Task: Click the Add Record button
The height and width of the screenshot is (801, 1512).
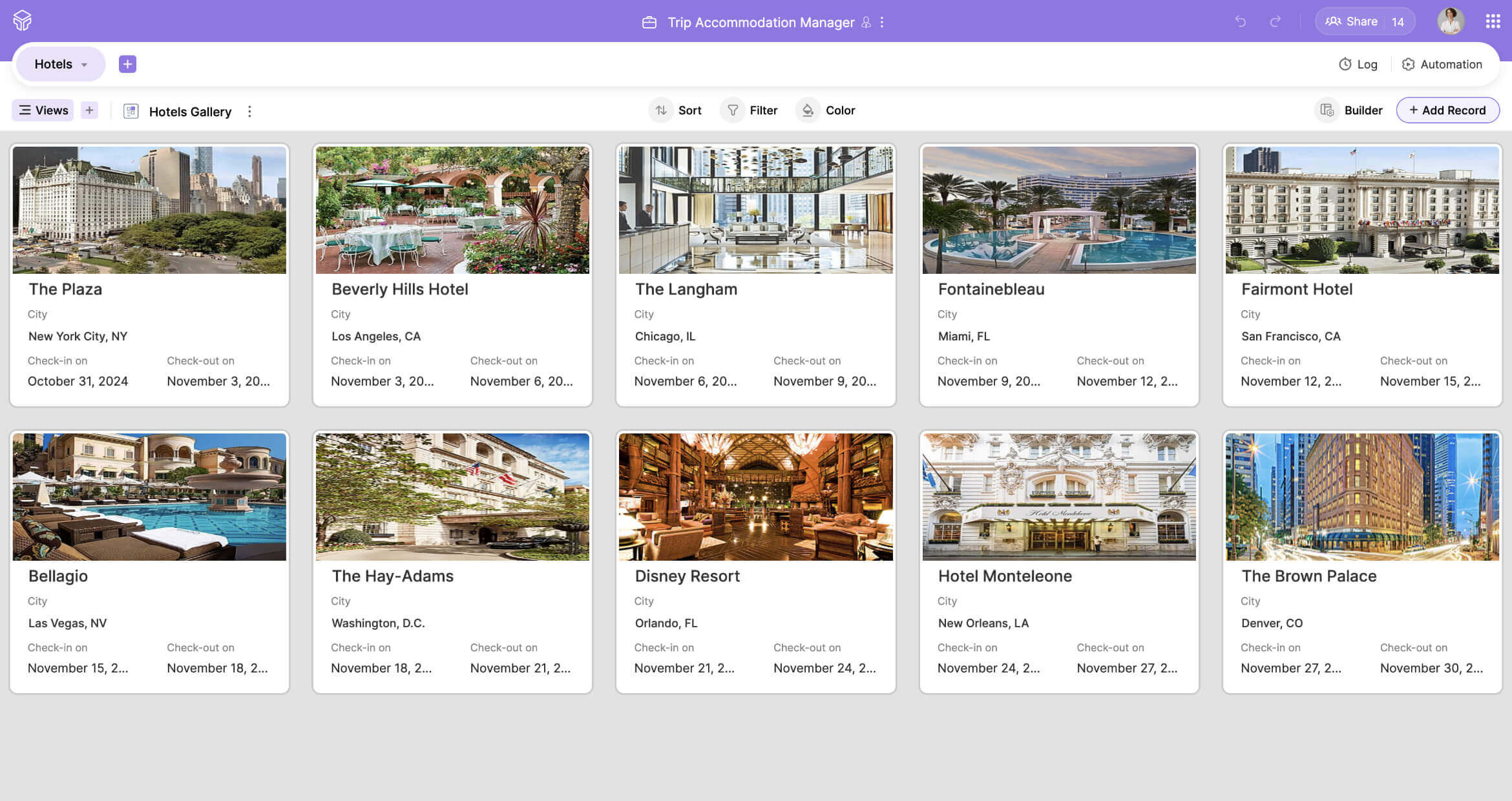Action: (x=1447, y=110)
